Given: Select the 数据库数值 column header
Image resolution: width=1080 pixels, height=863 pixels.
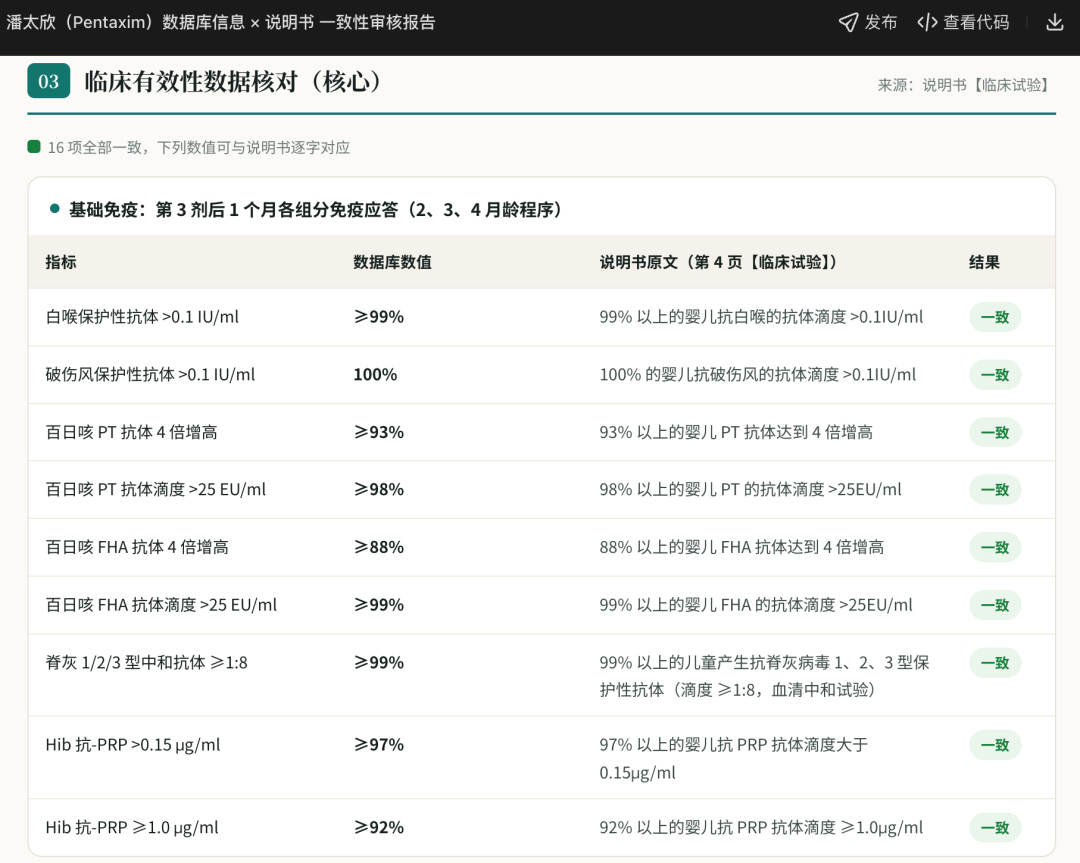Looking at the screenshot, I should point(392,262).
